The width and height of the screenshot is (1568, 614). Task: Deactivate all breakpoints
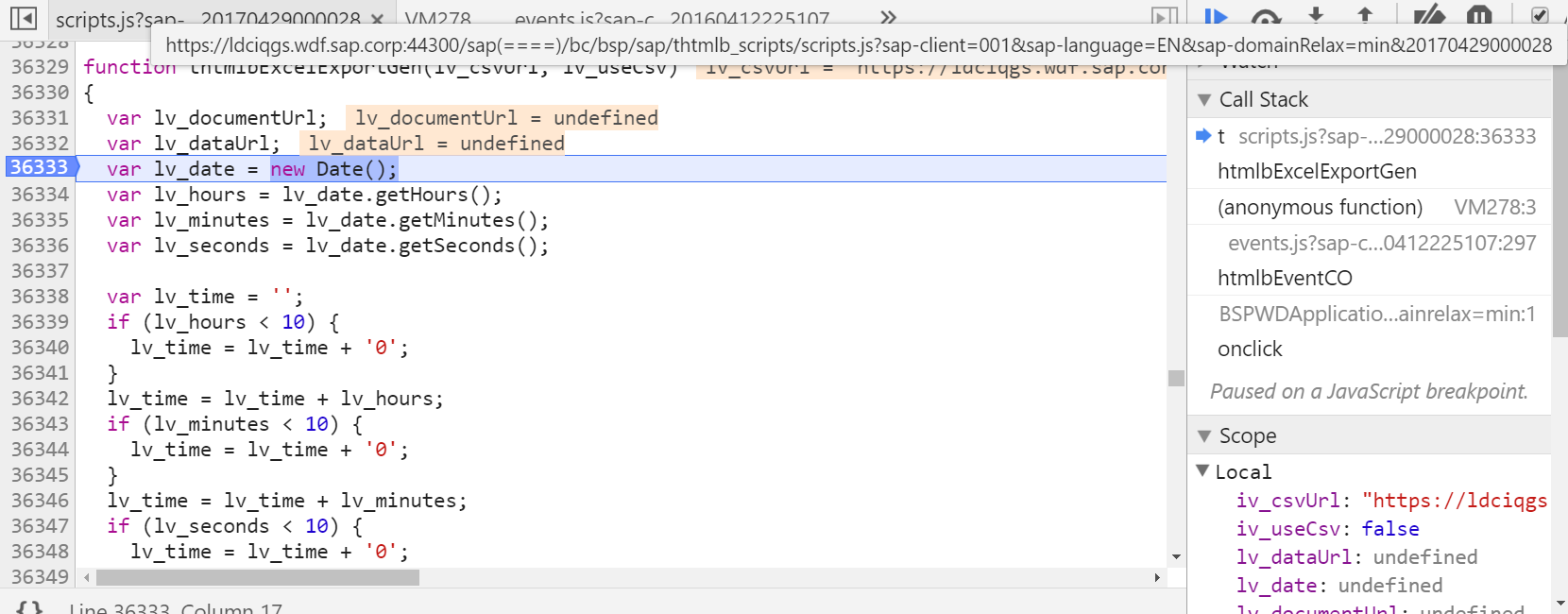coord(1429,15)
